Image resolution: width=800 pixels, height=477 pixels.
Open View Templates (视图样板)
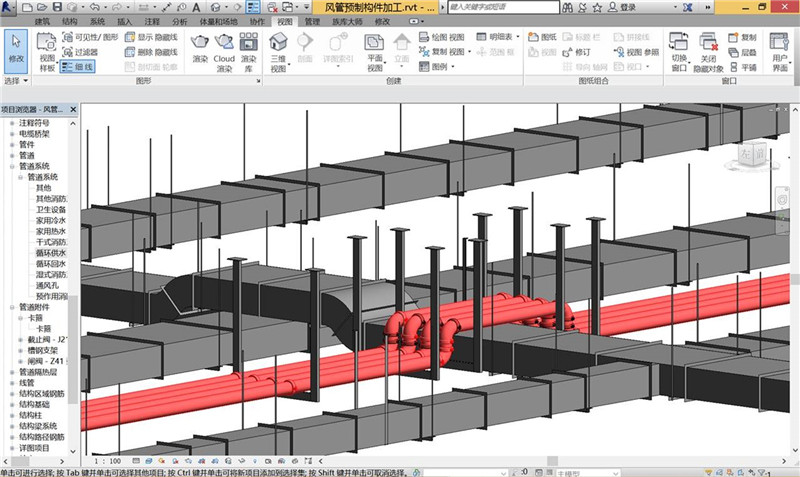(x=47, y=51)
